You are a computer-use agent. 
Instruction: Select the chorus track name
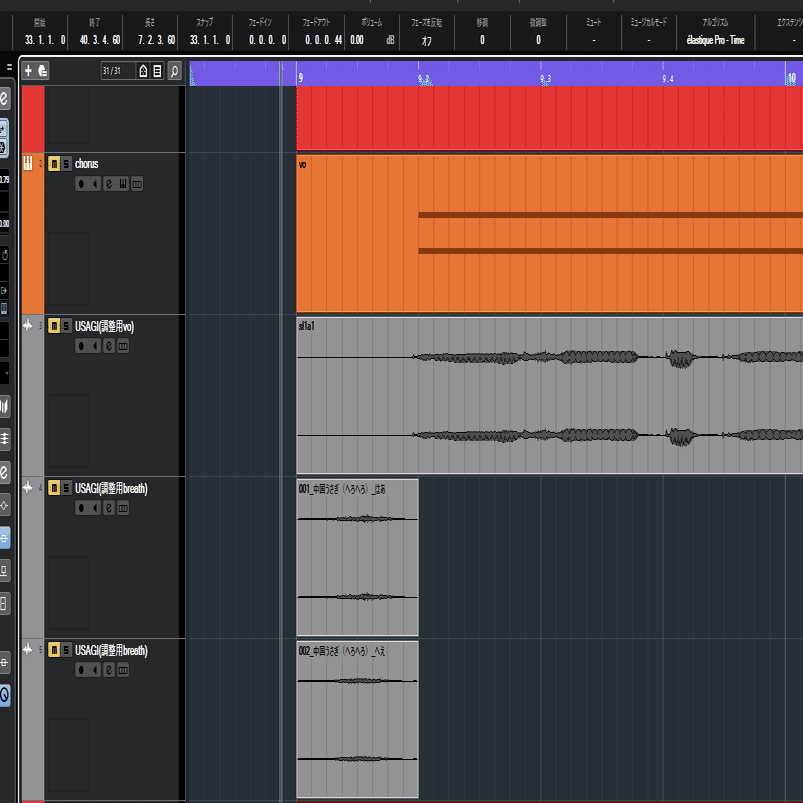87,164
